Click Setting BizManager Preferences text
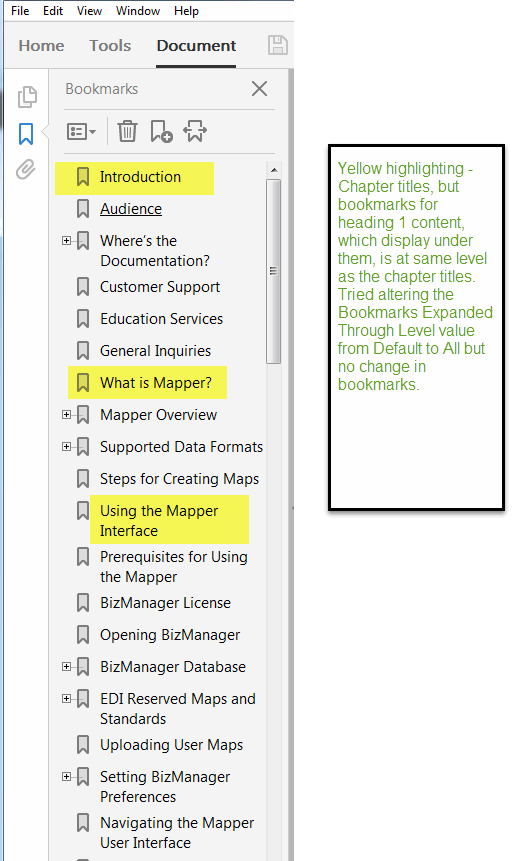516x861 pixels. click(x=165, y=786)
